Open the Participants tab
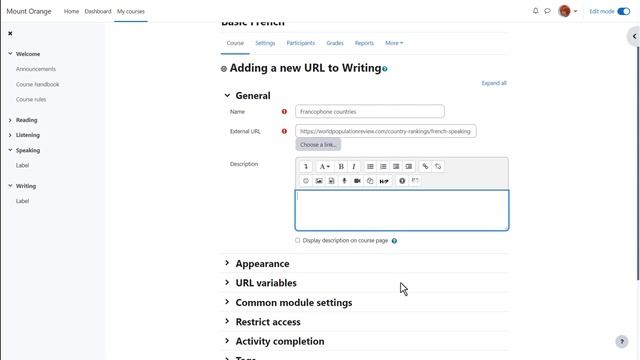The image size is (640, 360). (x=301, y=43)
